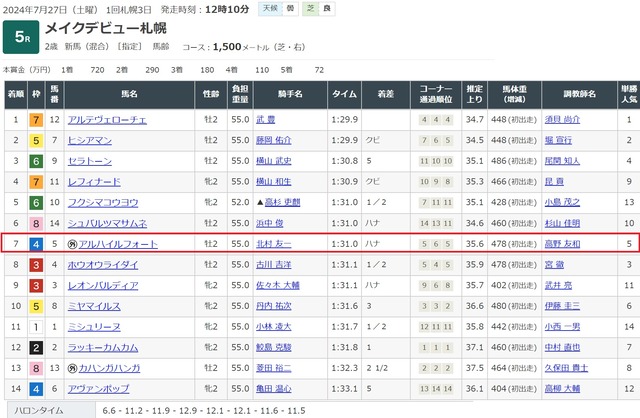Open horse link ミヤマイルス

[x=94, y=306]
